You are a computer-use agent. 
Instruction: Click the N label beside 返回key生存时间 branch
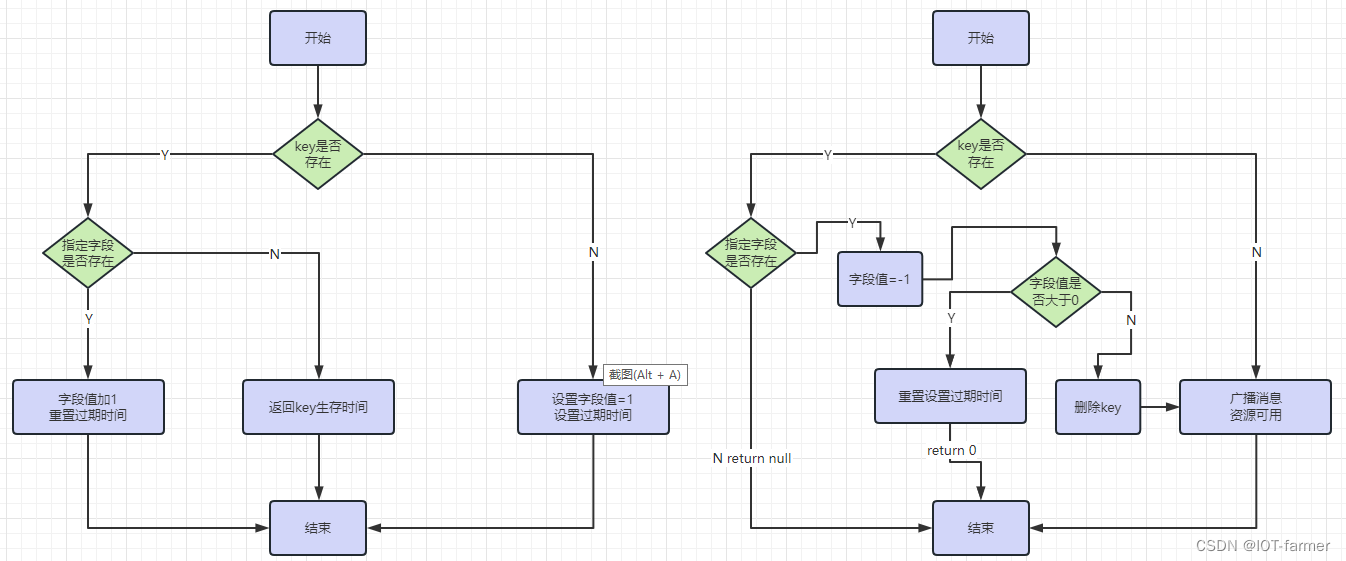tap(274, 254)
